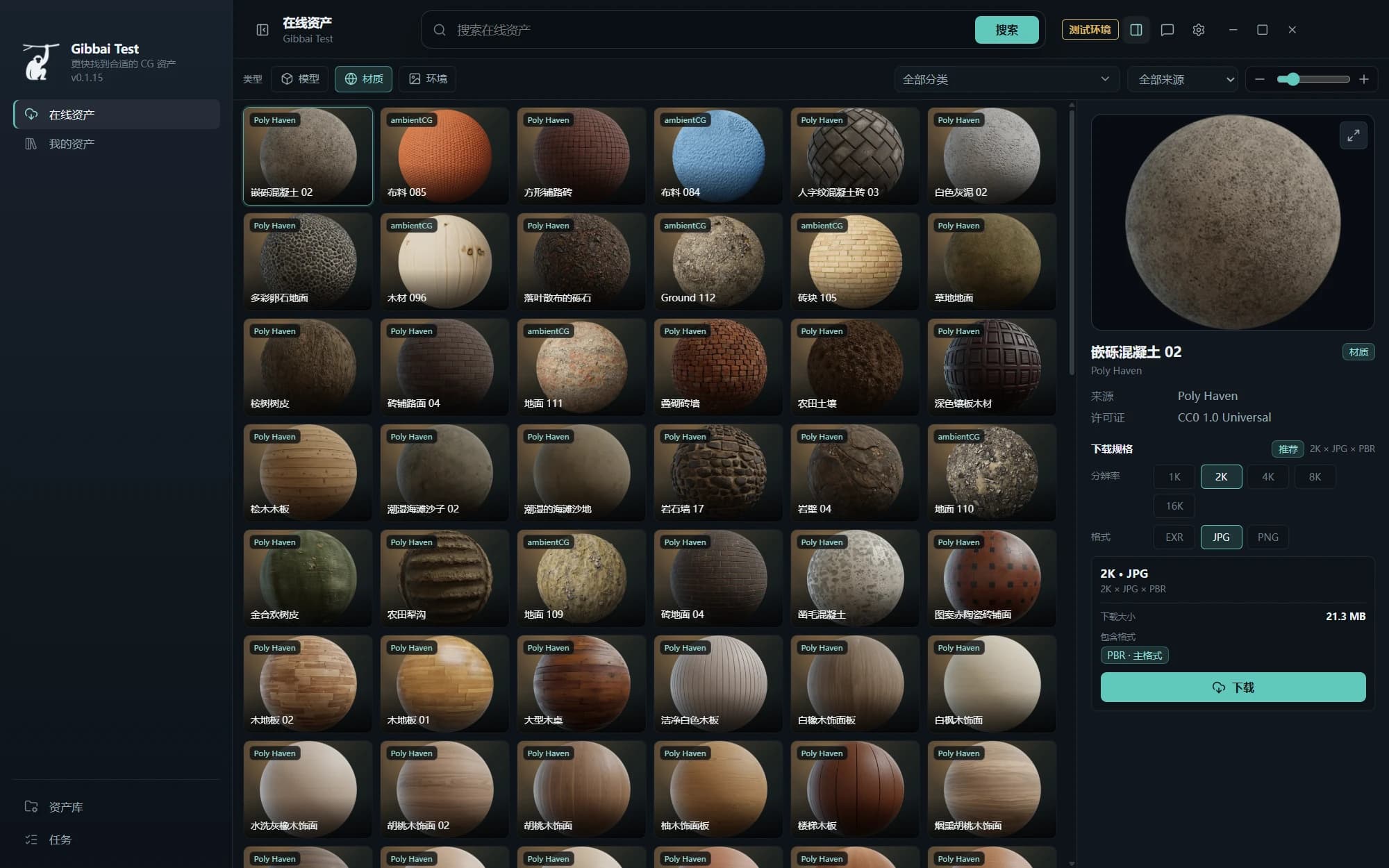Image resolution: width=1389 pixels, height=868 pixels.
Task: Choose 1K resolution
Action: 1174,477
